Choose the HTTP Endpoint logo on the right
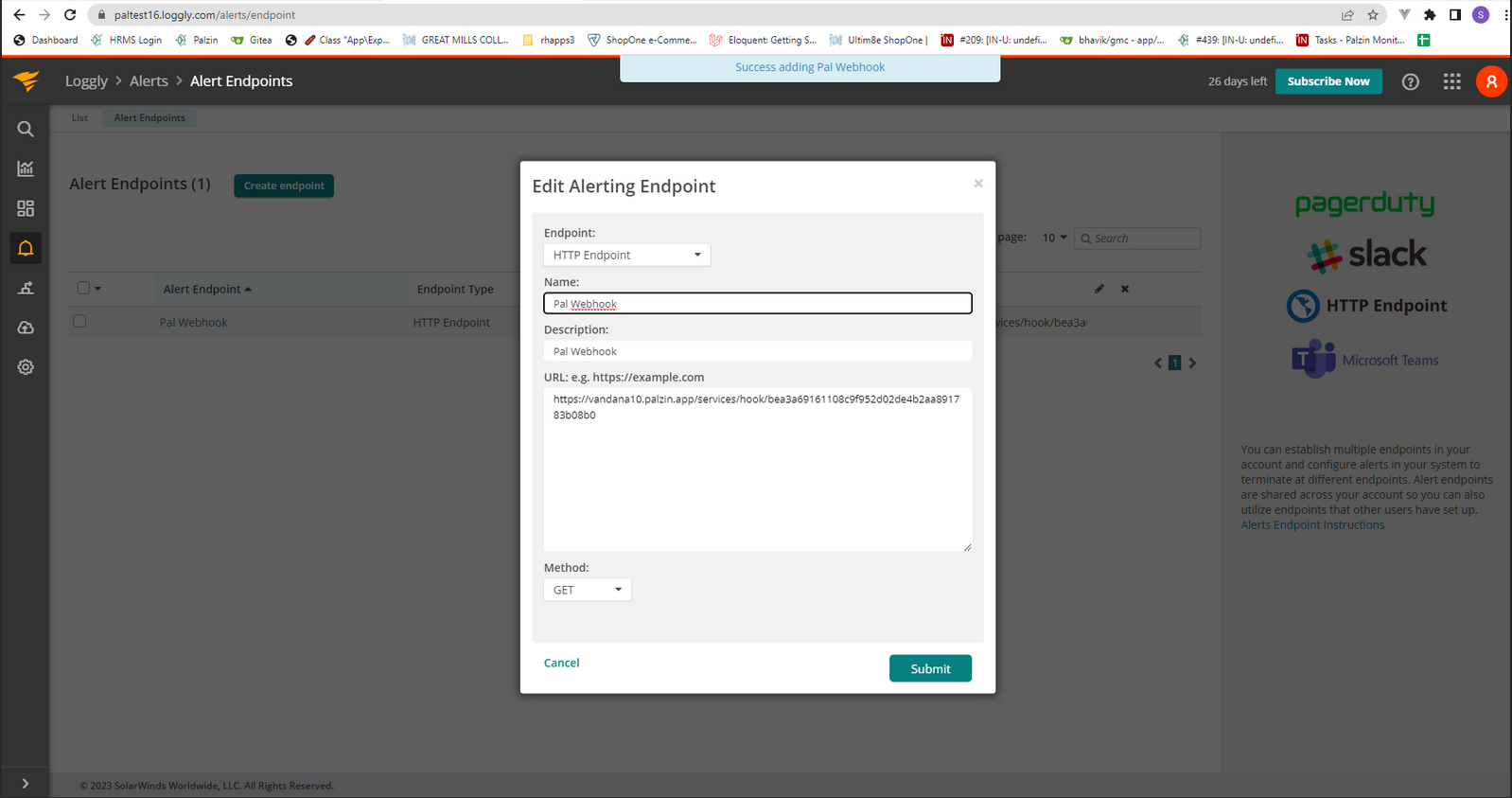The height and width of the screenshot is (798, 1512). click(1366, 306)
